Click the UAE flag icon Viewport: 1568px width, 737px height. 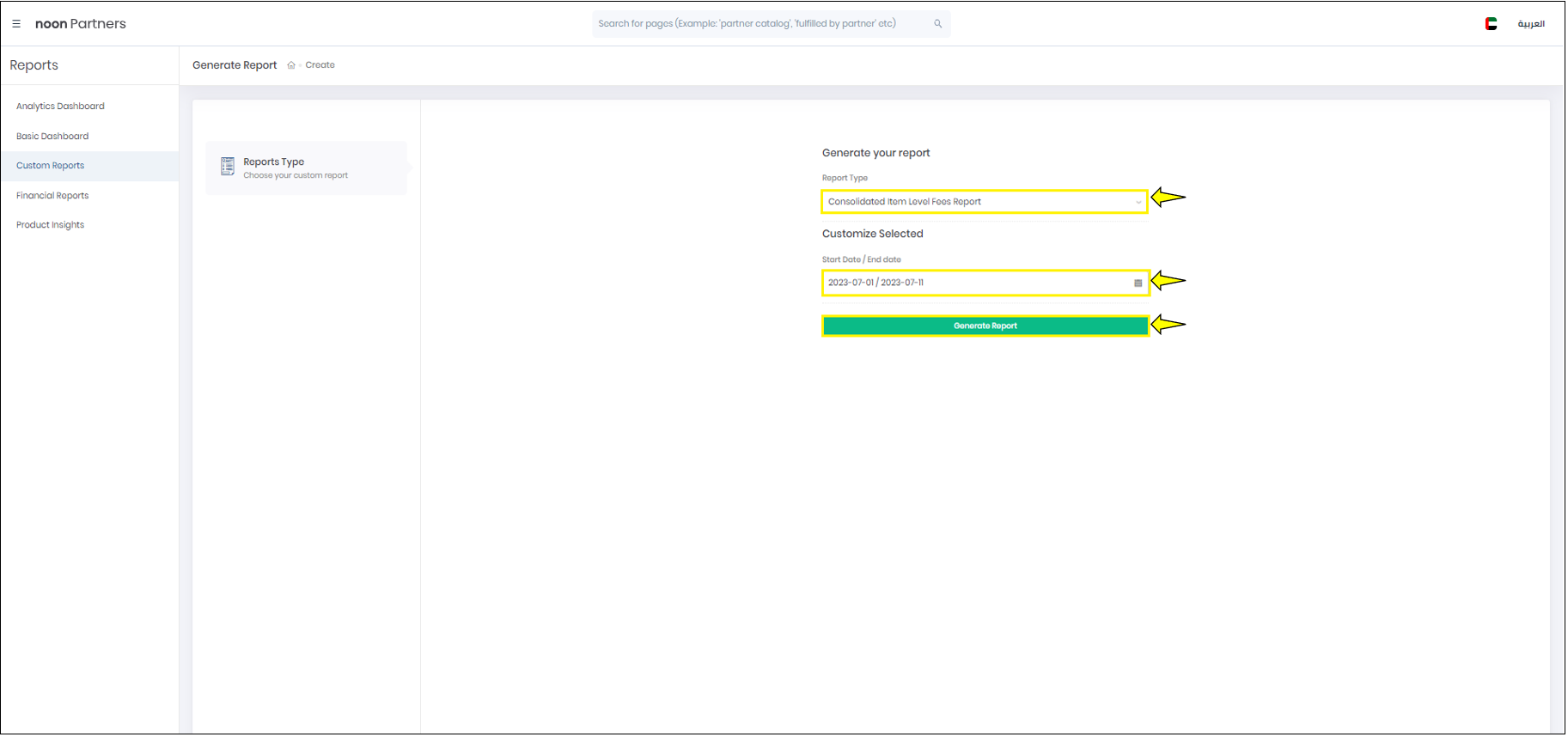1491,24
